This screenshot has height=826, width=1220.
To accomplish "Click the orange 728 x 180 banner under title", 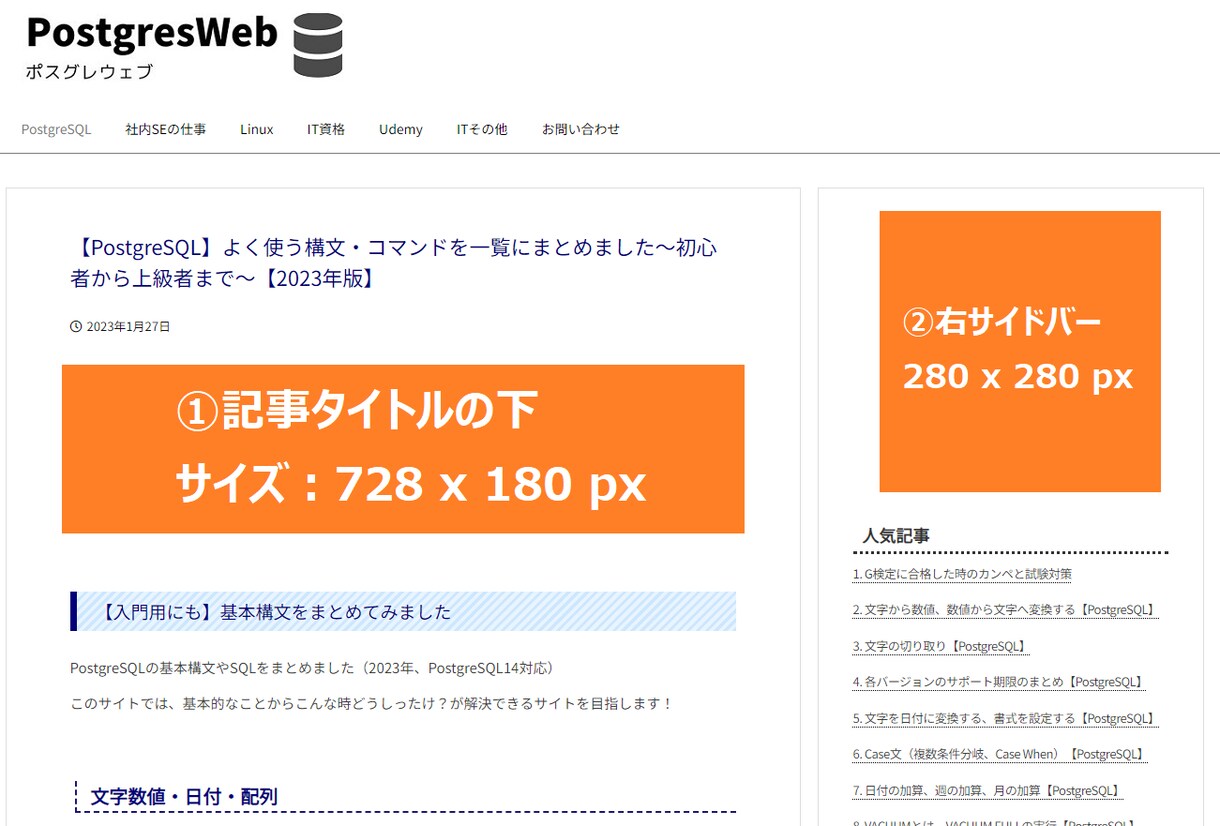I will pyautogui.click(x=403, y=449).
